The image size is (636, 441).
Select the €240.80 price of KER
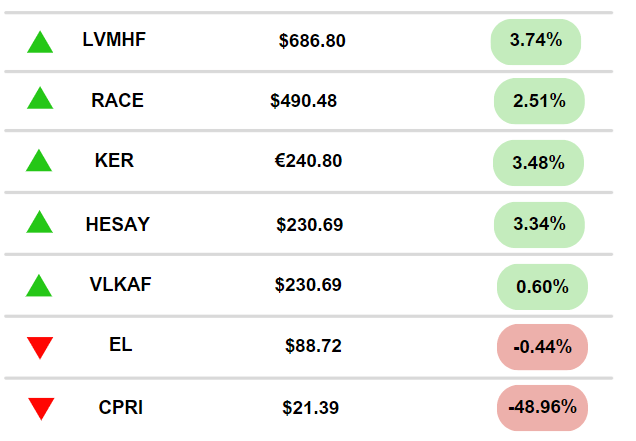308,161
